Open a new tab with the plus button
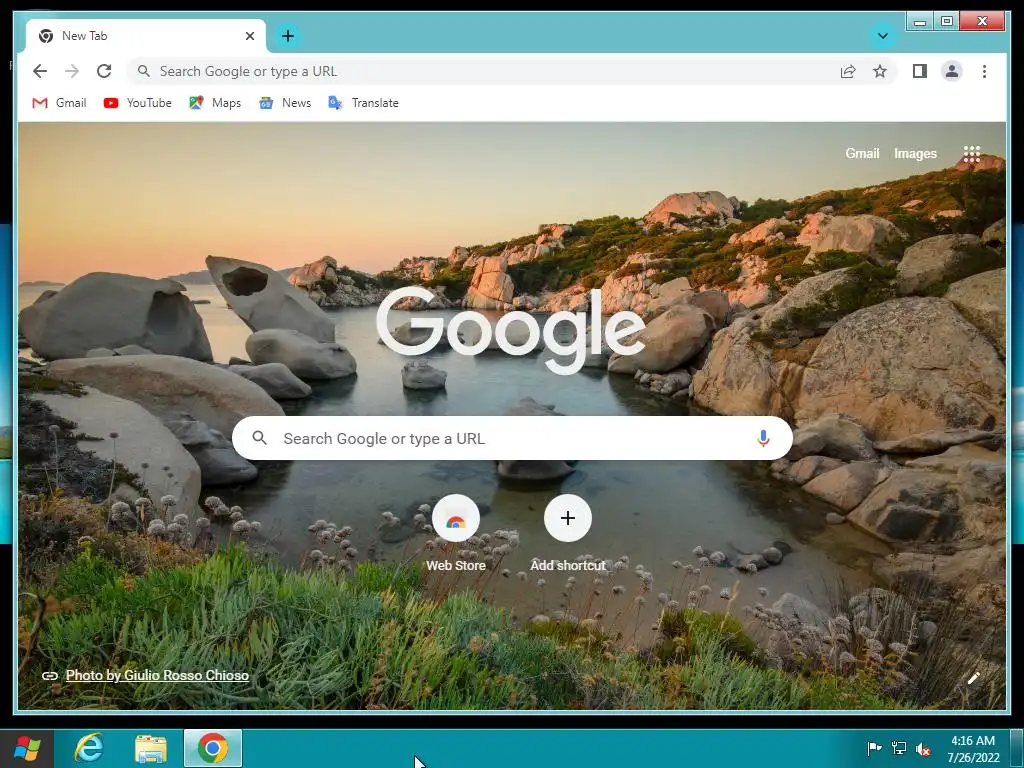1024x768 pixels. click(288, 36)
